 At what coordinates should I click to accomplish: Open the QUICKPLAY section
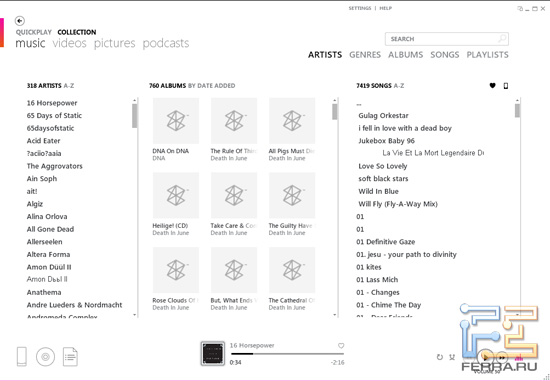pyautogui.click(x=34, y=32)
